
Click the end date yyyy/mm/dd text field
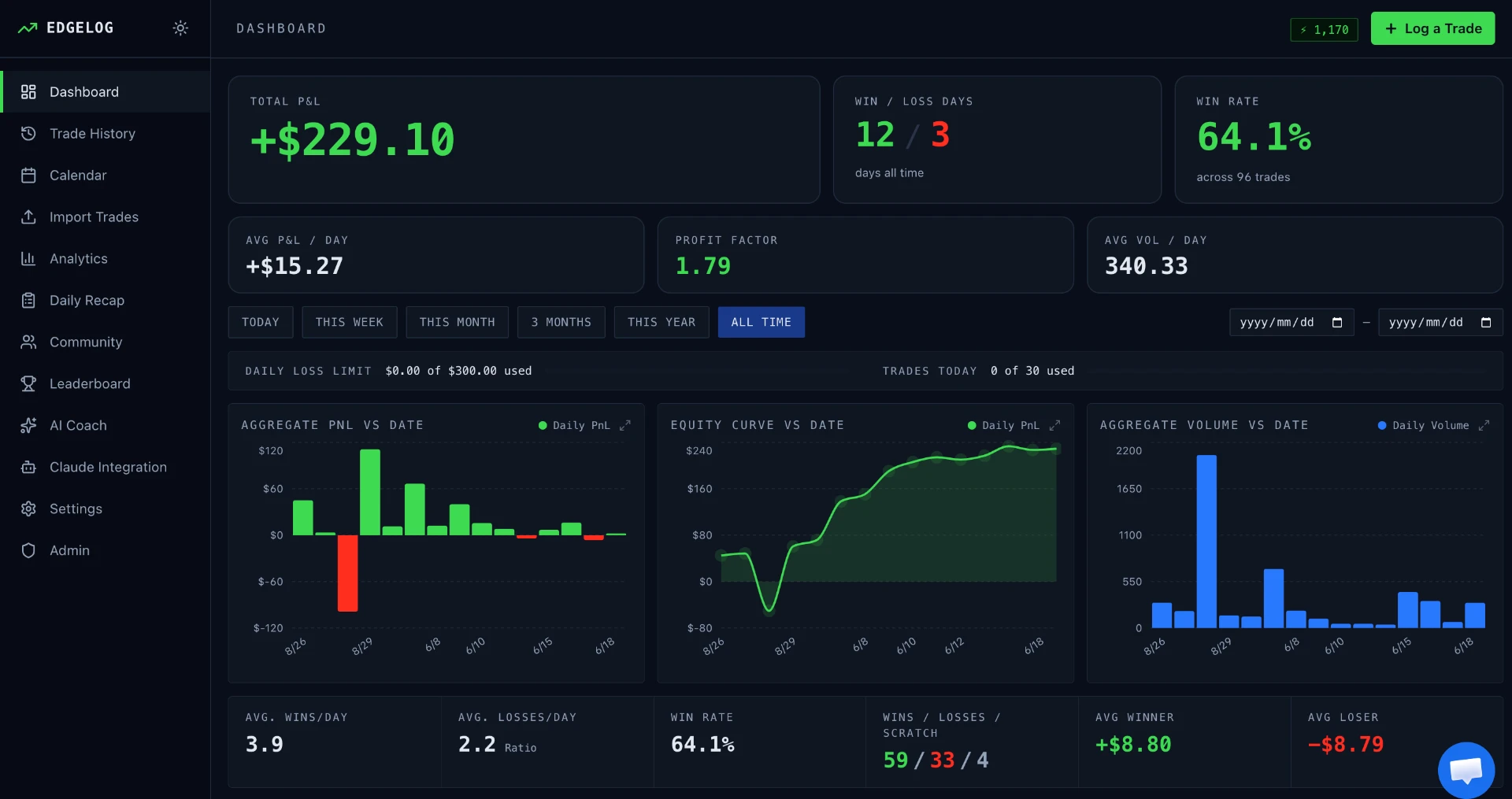[1425, 323]
